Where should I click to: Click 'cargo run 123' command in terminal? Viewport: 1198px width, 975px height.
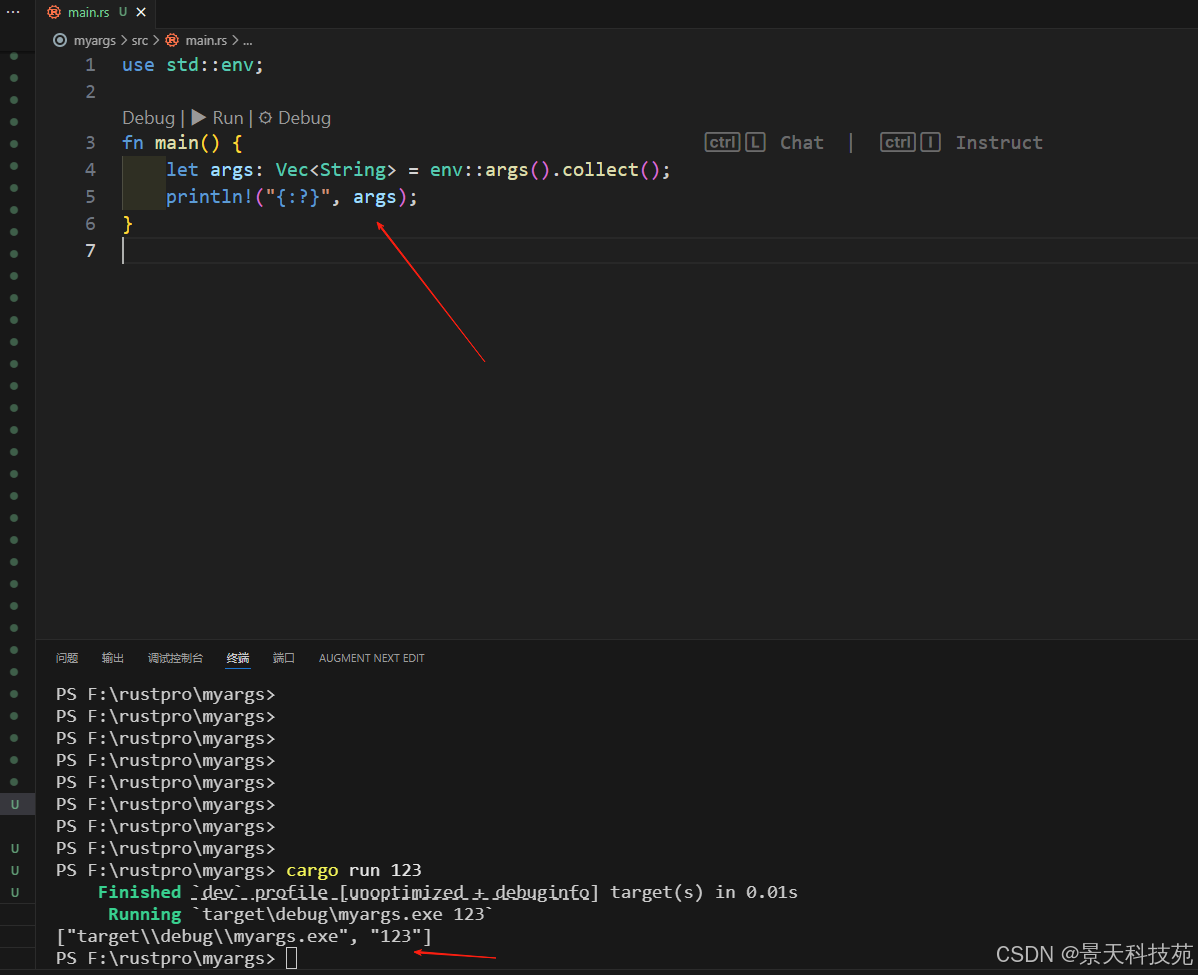pos(354,870)
